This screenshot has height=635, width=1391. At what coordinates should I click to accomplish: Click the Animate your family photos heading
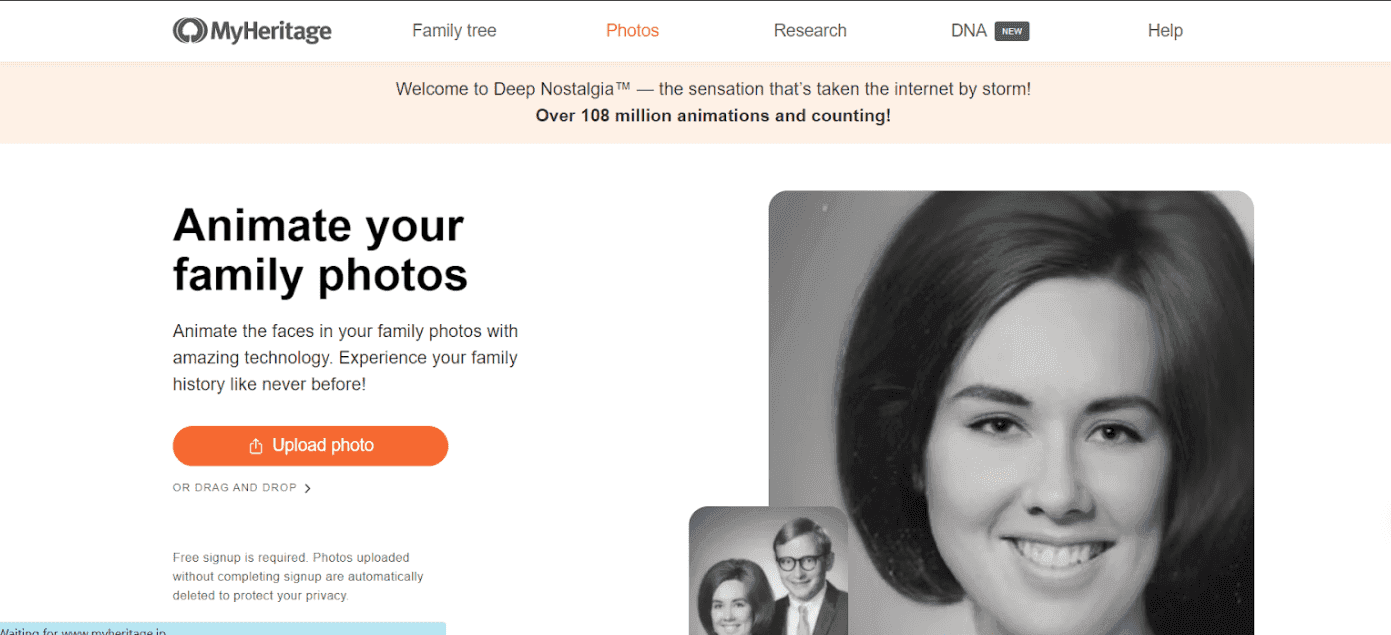pos(318,250)
